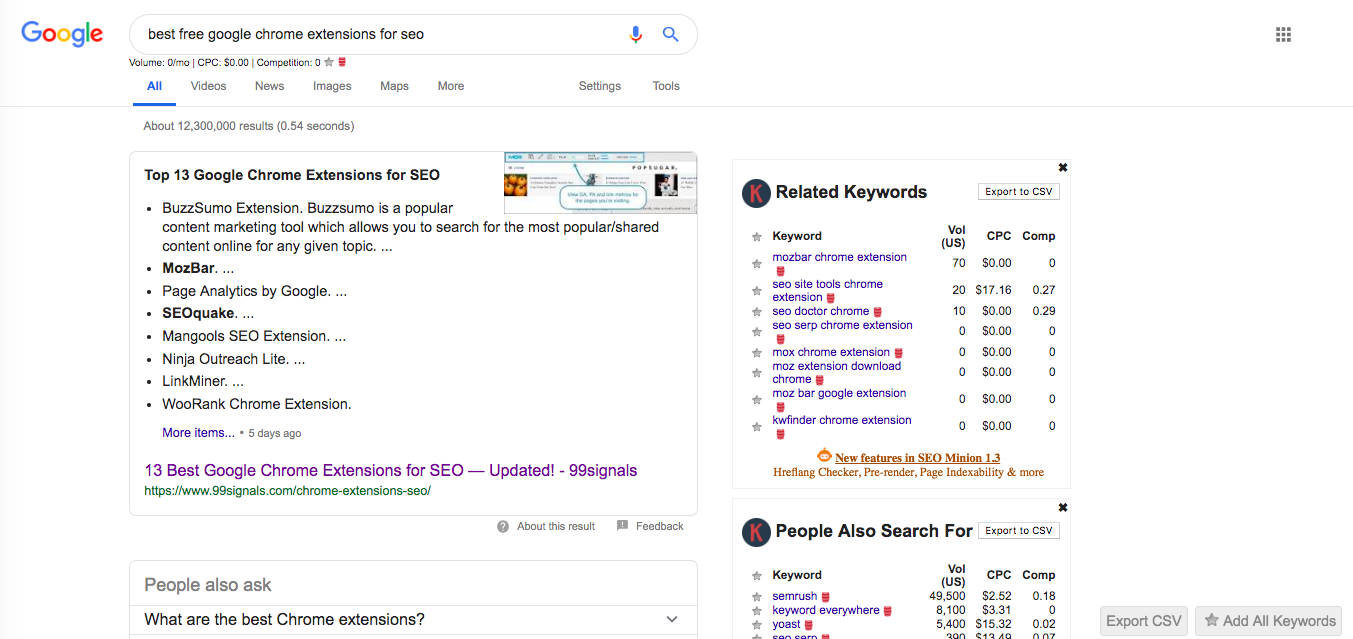Click database icon under 'mozbar chrome extension'

tap(781, 271)
